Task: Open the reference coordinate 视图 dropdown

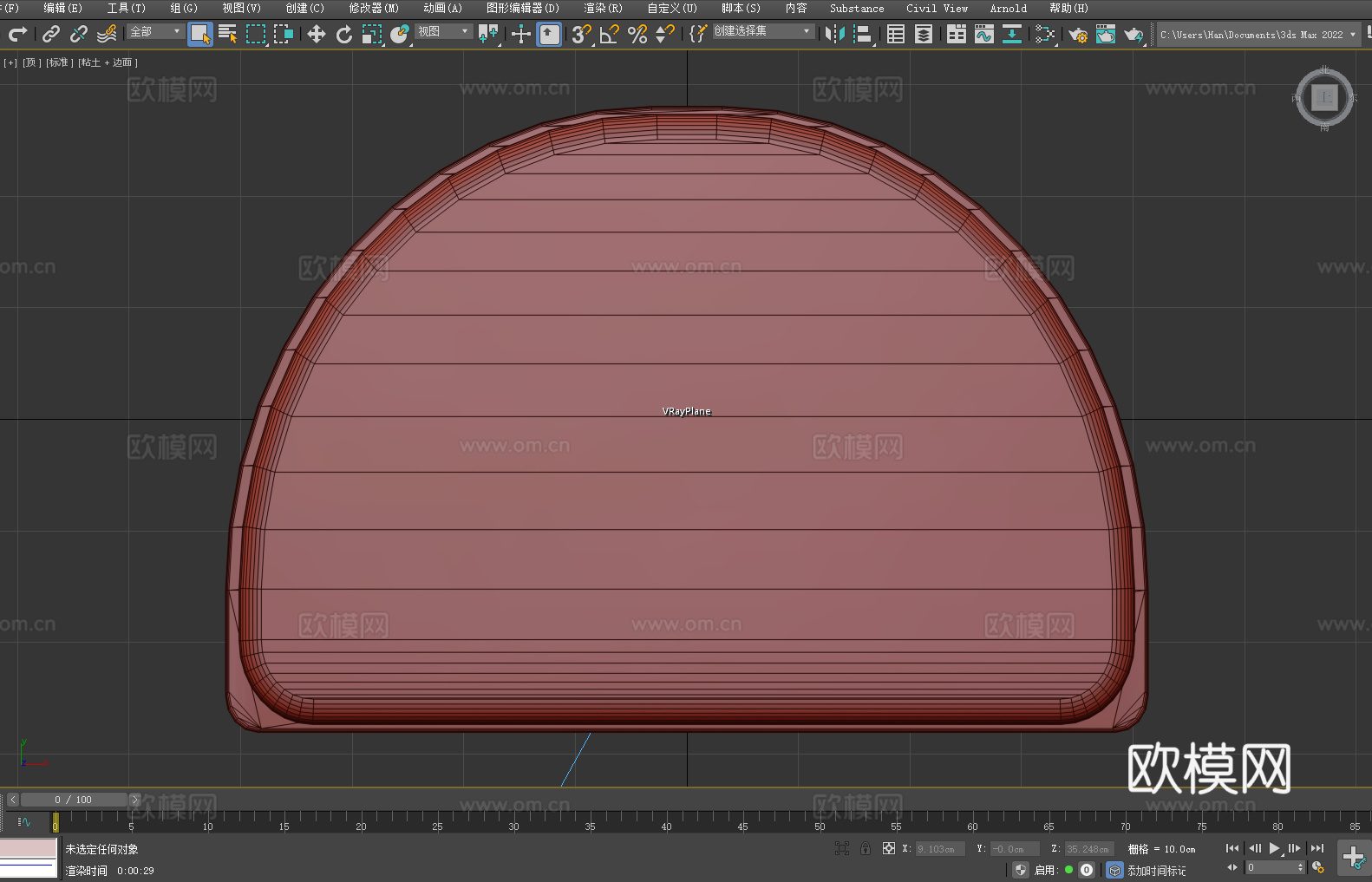Action: (x=443, y=31)
